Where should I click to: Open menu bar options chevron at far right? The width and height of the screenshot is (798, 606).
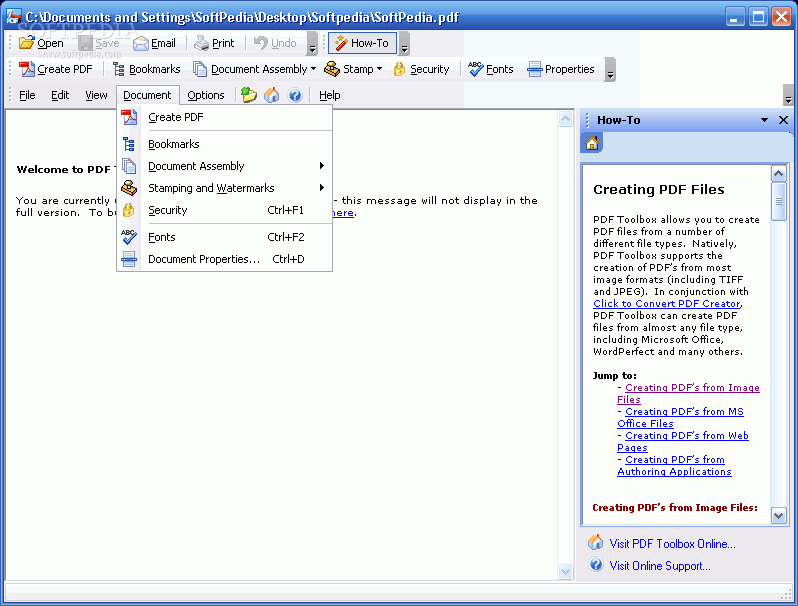[x=788, y=96]
